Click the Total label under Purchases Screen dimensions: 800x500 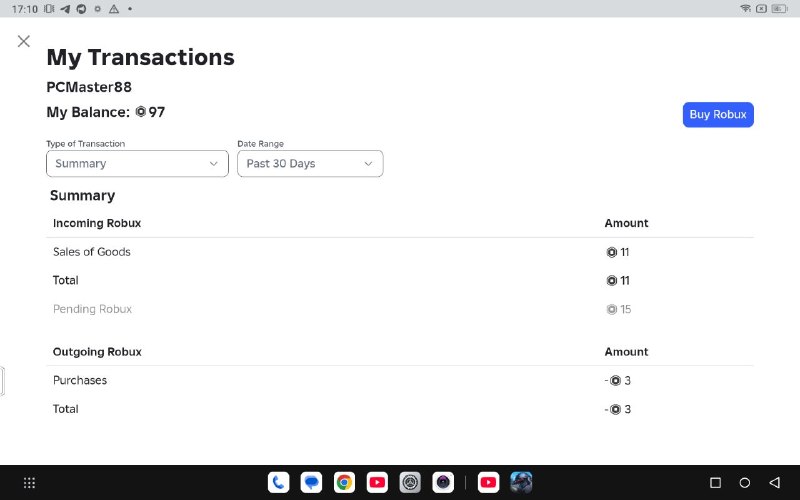click(x=66, y=409)
